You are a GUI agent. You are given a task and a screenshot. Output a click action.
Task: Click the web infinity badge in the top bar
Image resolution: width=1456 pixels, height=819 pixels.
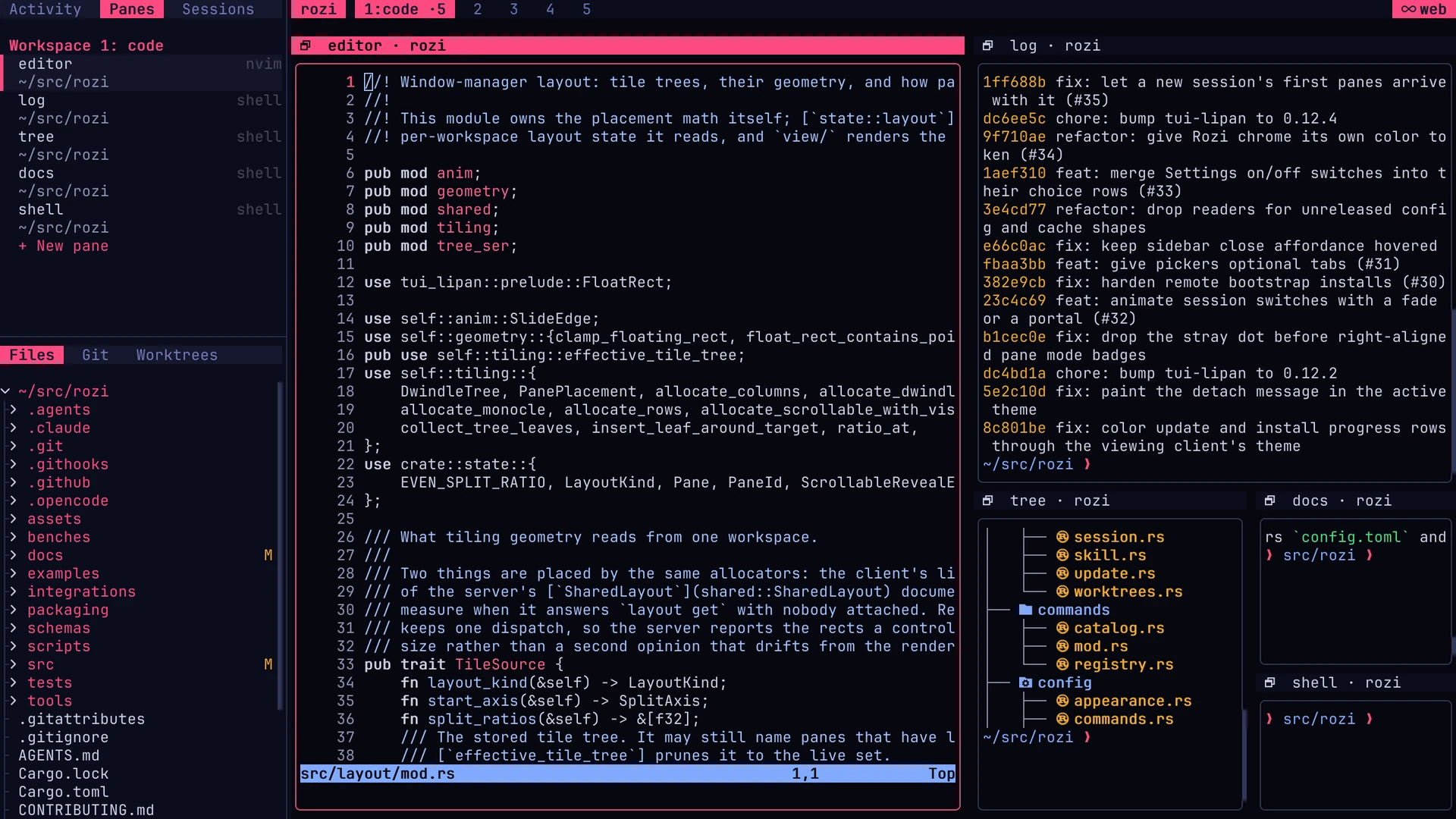1423,9
